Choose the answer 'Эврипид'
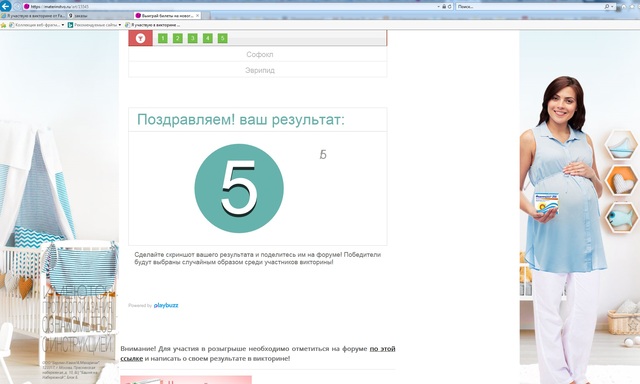 tap(258, 70)
